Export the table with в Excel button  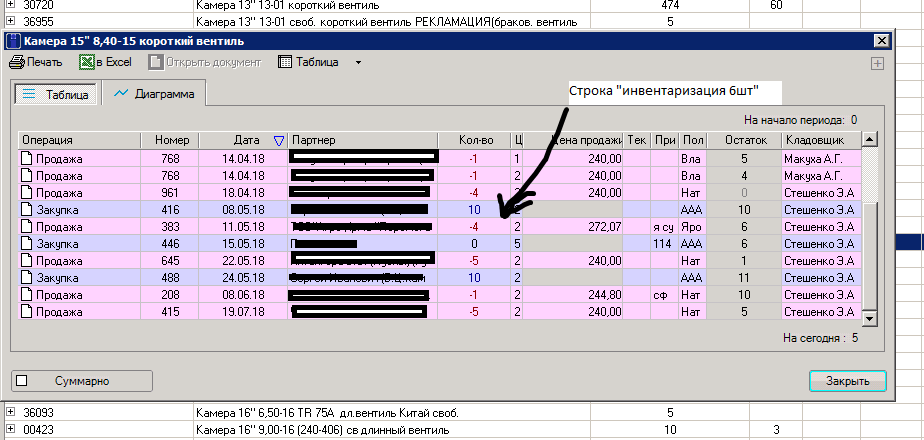coord(106,62)
